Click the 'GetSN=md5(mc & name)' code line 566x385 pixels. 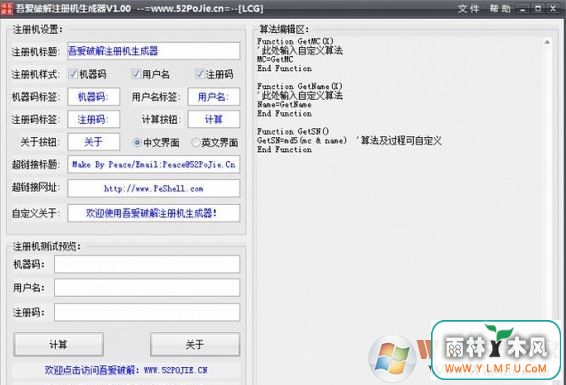pyautogui.click(x=302, y=140)
